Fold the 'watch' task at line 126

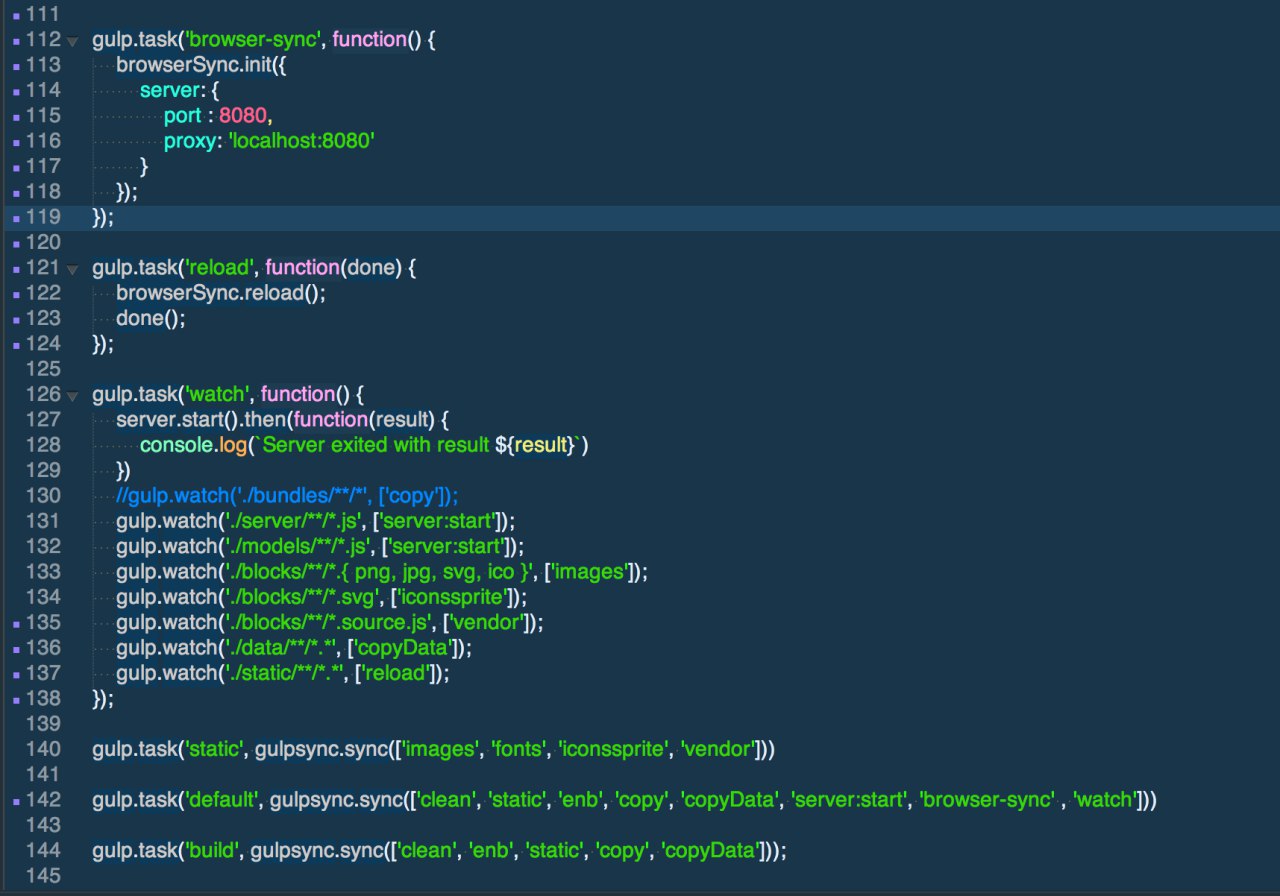tap(72, 396)
